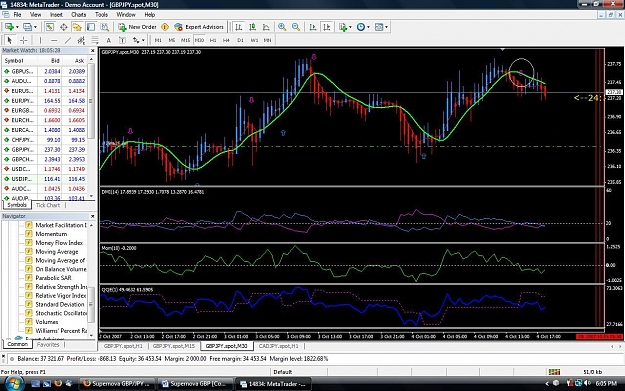Toggle chart Auto Scroll

coord(313,27)
